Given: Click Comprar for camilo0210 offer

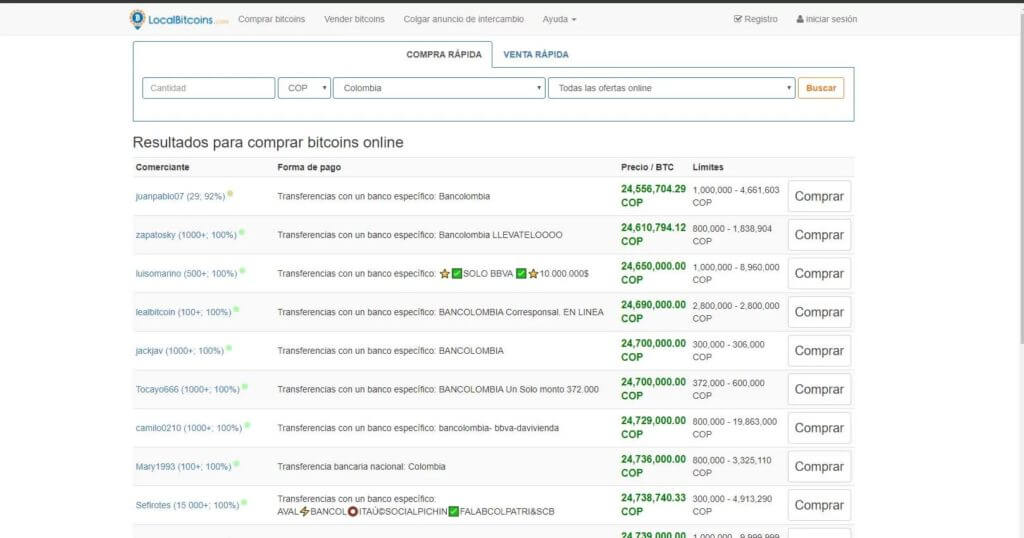Looking at the screenshot, I should (819, 428).
